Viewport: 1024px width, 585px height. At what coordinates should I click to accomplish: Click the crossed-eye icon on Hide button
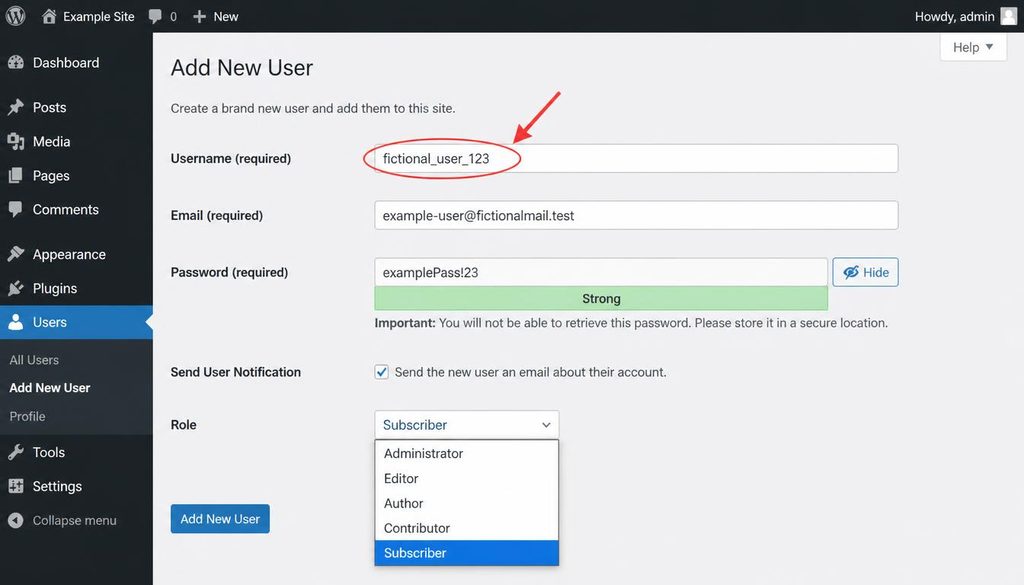point(850,272)
